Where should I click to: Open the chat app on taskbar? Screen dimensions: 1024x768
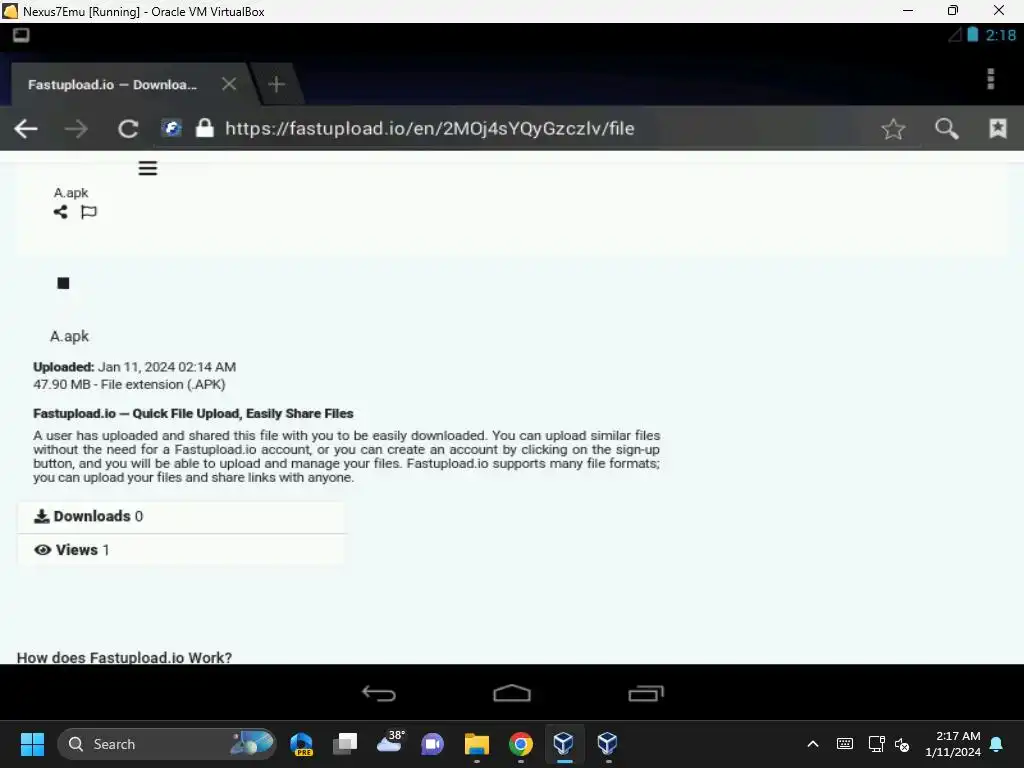click(433, 744)
